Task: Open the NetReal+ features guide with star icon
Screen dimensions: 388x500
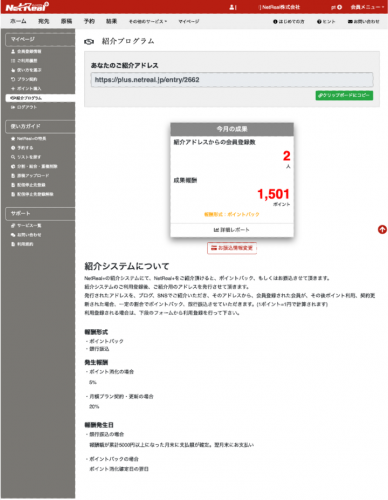Action: pos(29,139)
